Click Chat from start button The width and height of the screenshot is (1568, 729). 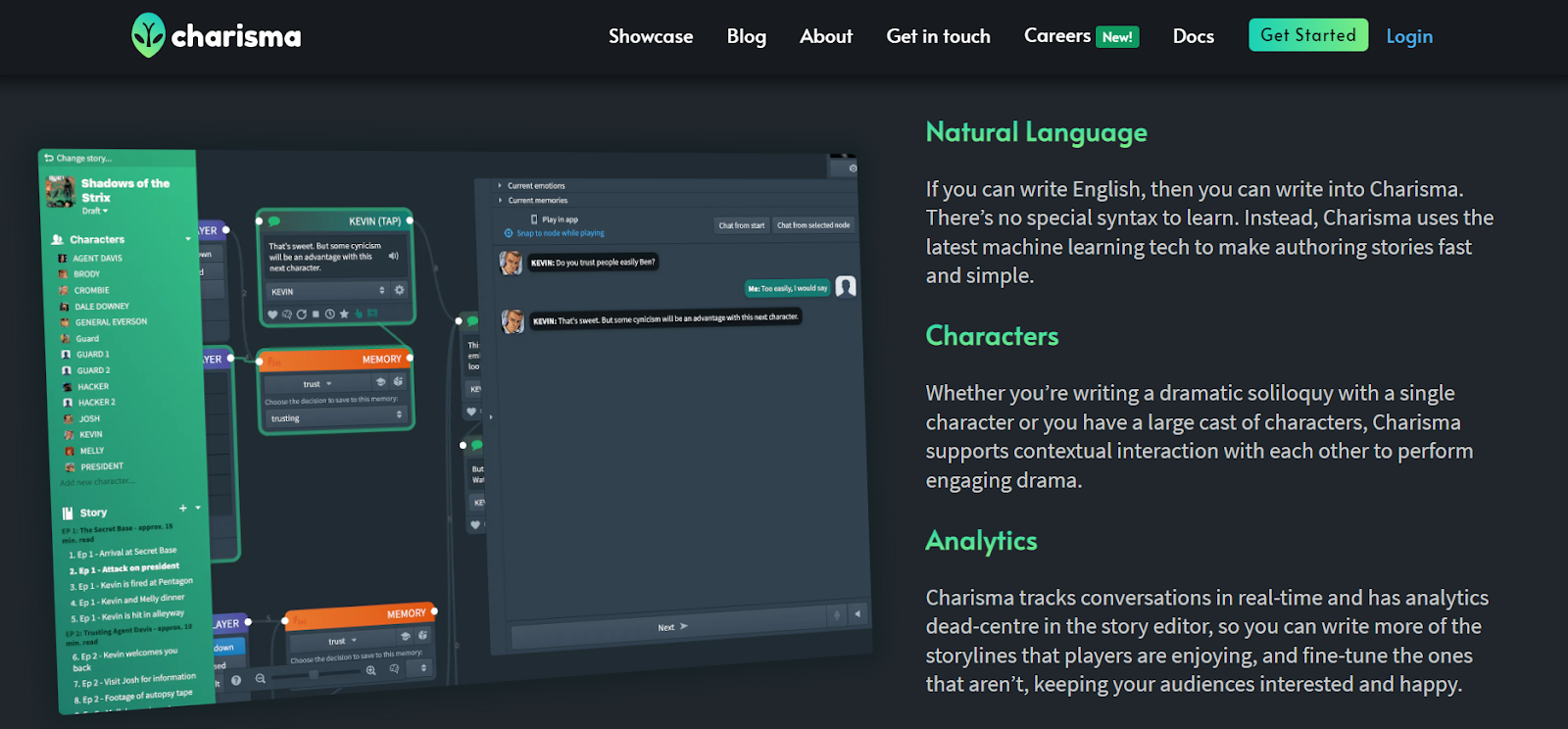(741, 225)
